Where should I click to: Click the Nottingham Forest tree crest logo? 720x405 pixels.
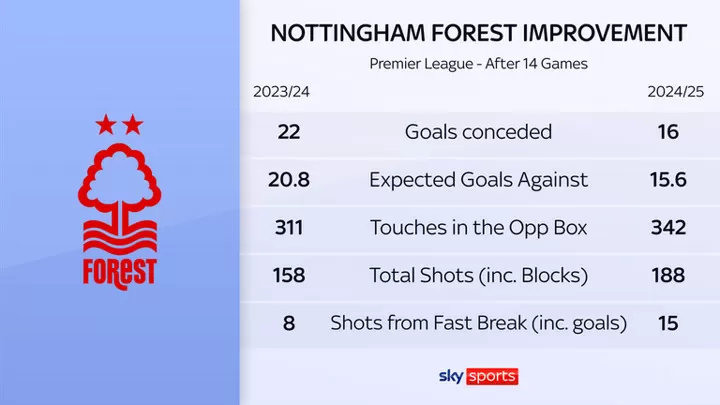click(119, 202)
